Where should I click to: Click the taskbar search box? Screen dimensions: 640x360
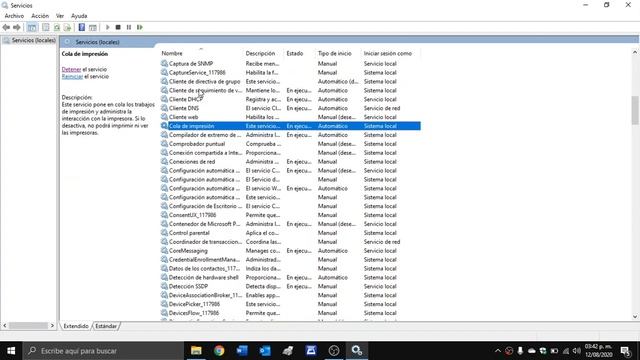coord(103,351)
